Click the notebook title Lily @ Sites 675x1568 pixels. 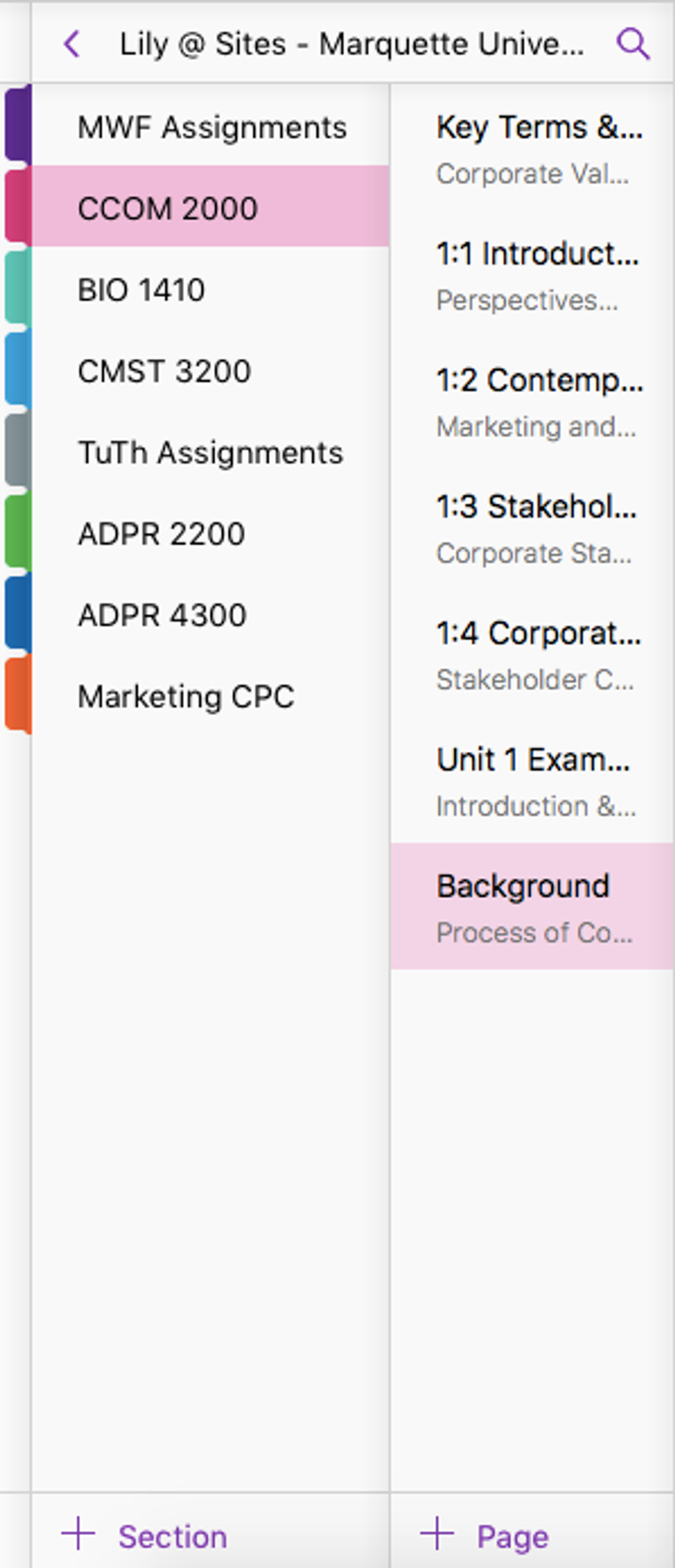(351, 44)
